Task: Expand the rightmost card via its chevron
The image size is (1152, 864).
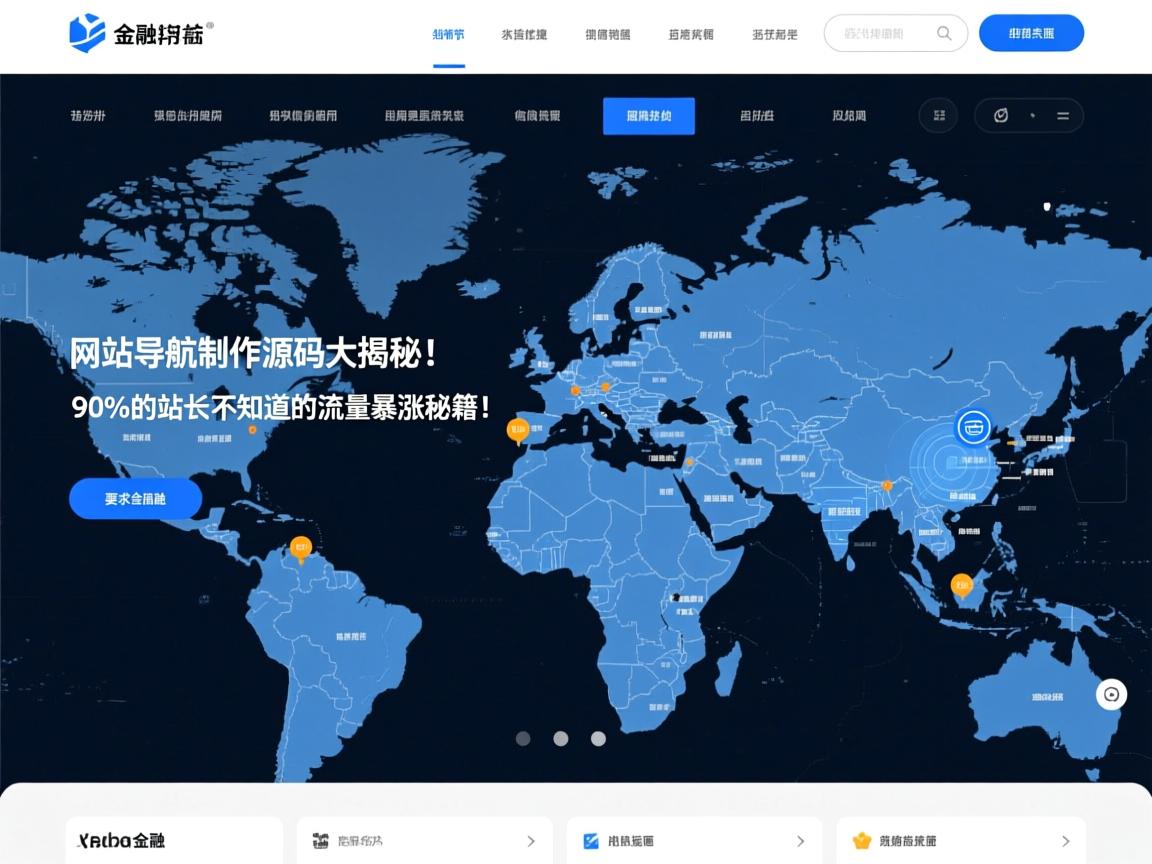Action: tap(1065, 841)
